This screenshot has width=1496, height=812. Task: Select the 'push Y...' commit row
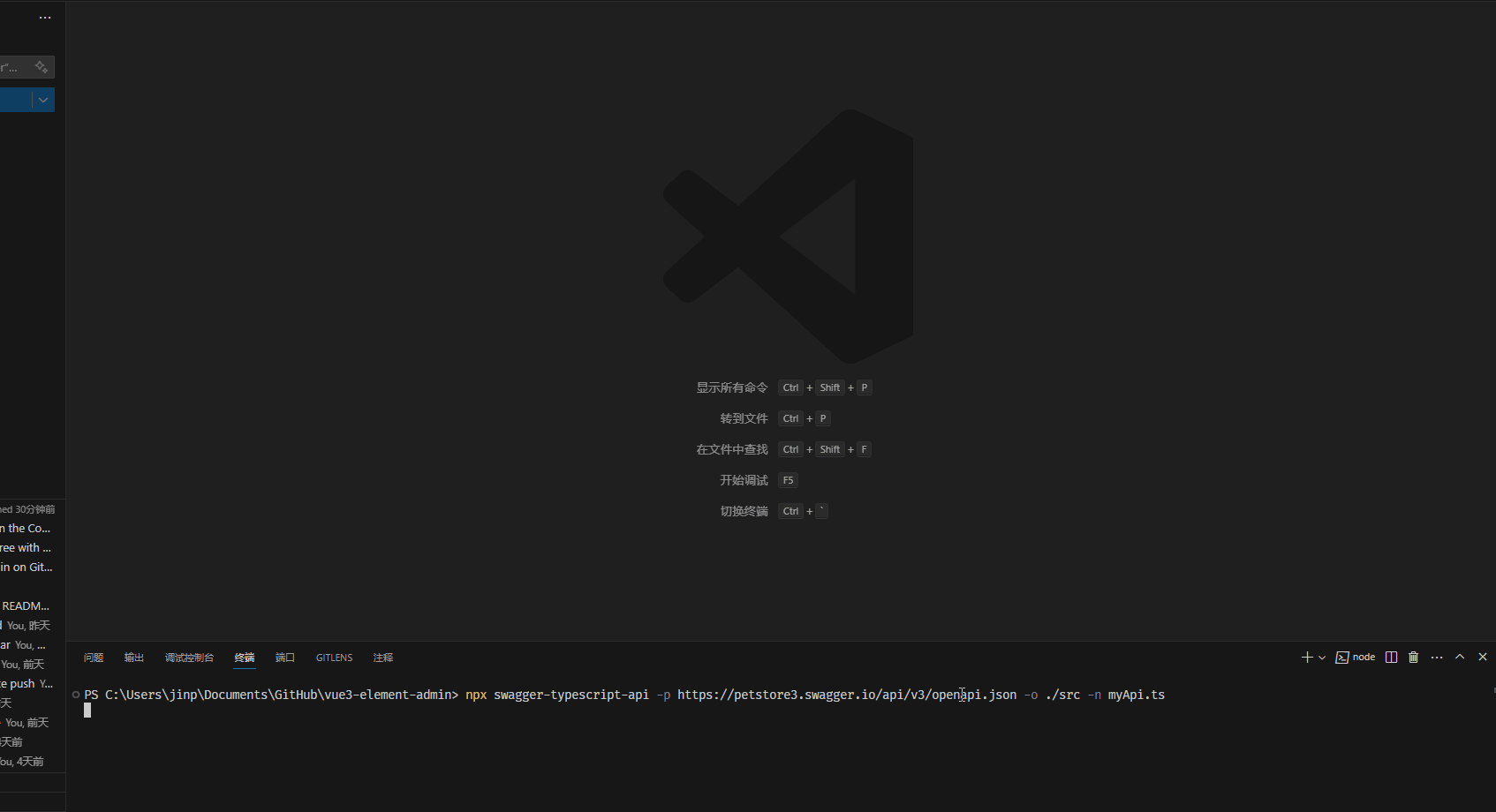pos(33,684)
